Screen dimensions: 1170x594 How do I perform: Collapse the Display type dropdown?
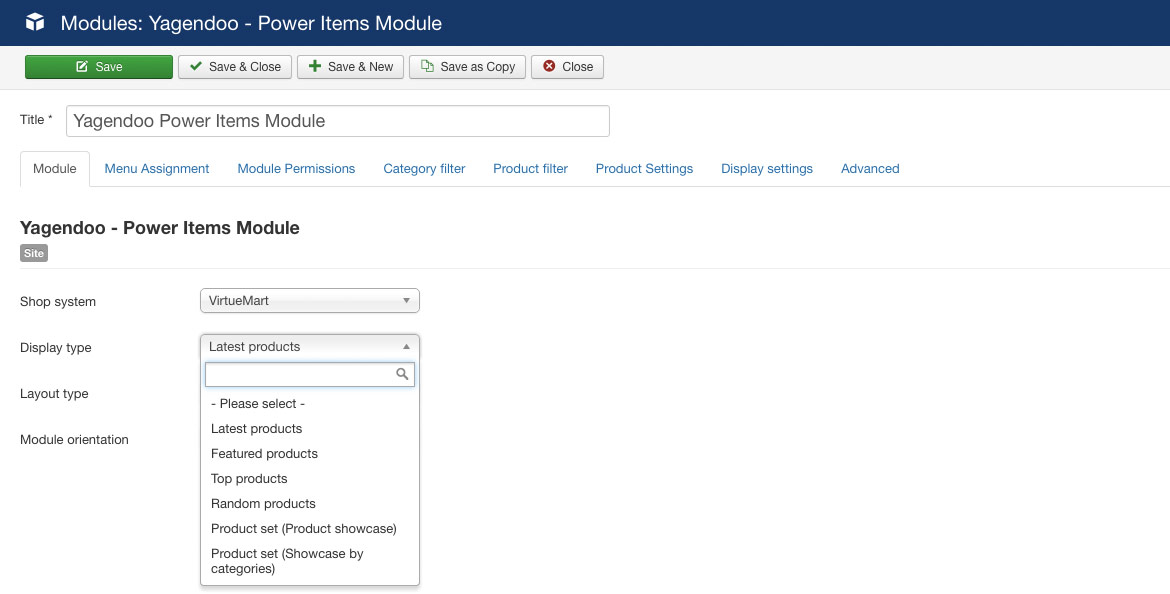(x=310, y=346)
